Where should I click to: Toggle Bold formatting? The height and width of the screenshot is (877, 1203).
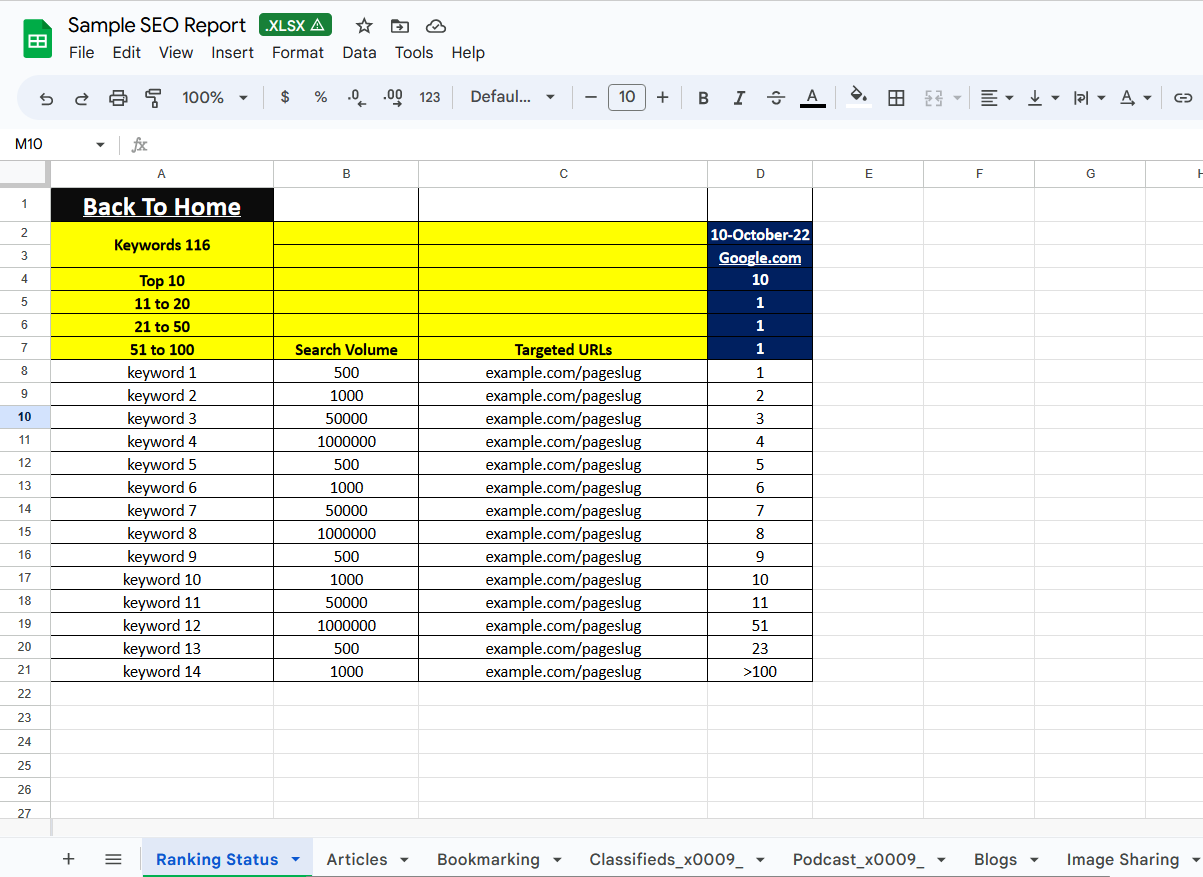(x=703, y=97)
